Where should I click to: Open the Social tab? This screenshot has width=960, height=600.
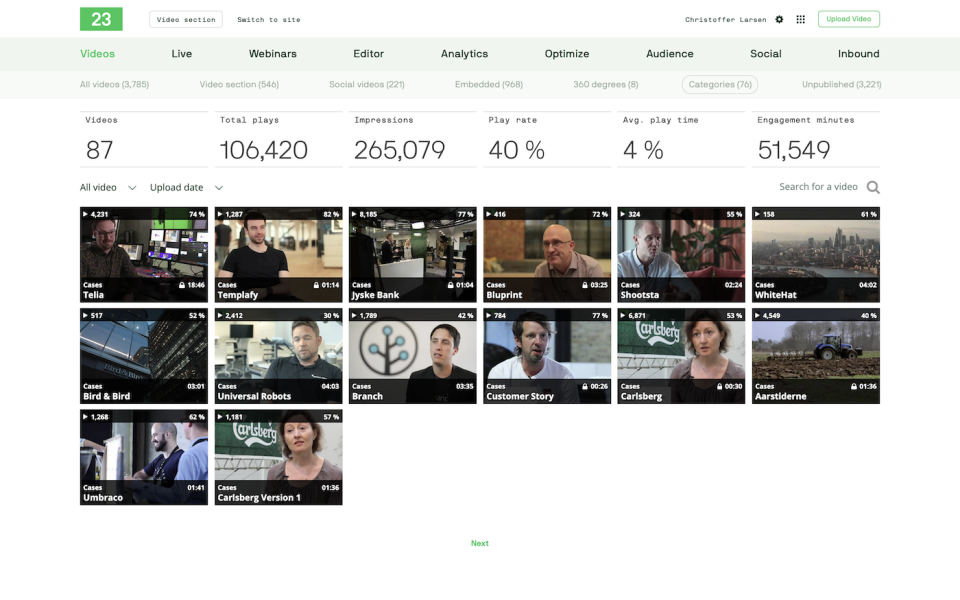pos(766,54)
